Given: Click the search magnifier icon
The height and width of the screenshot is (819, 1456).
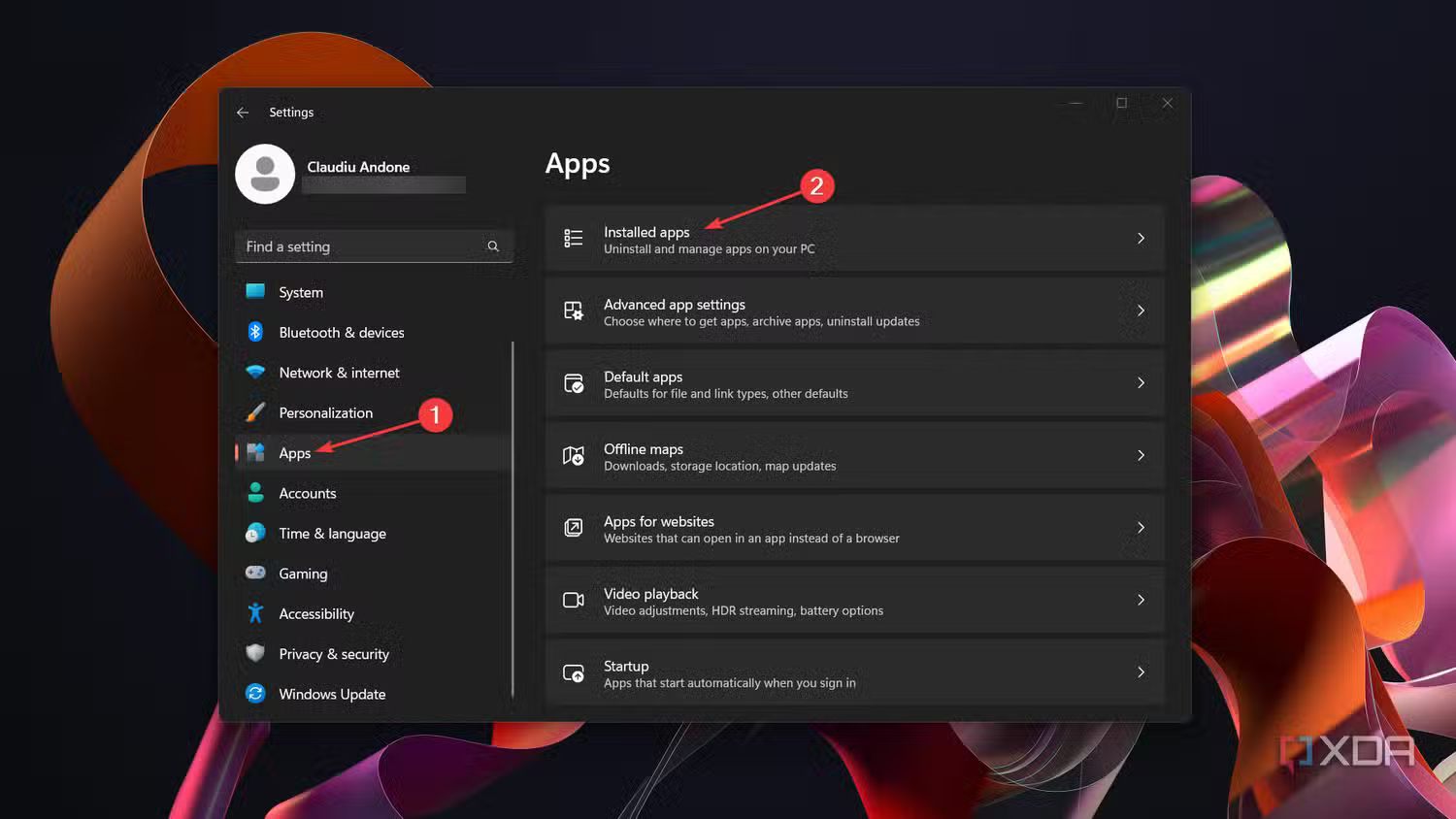Looking at the screenshot, I should (x=493, y=246).
